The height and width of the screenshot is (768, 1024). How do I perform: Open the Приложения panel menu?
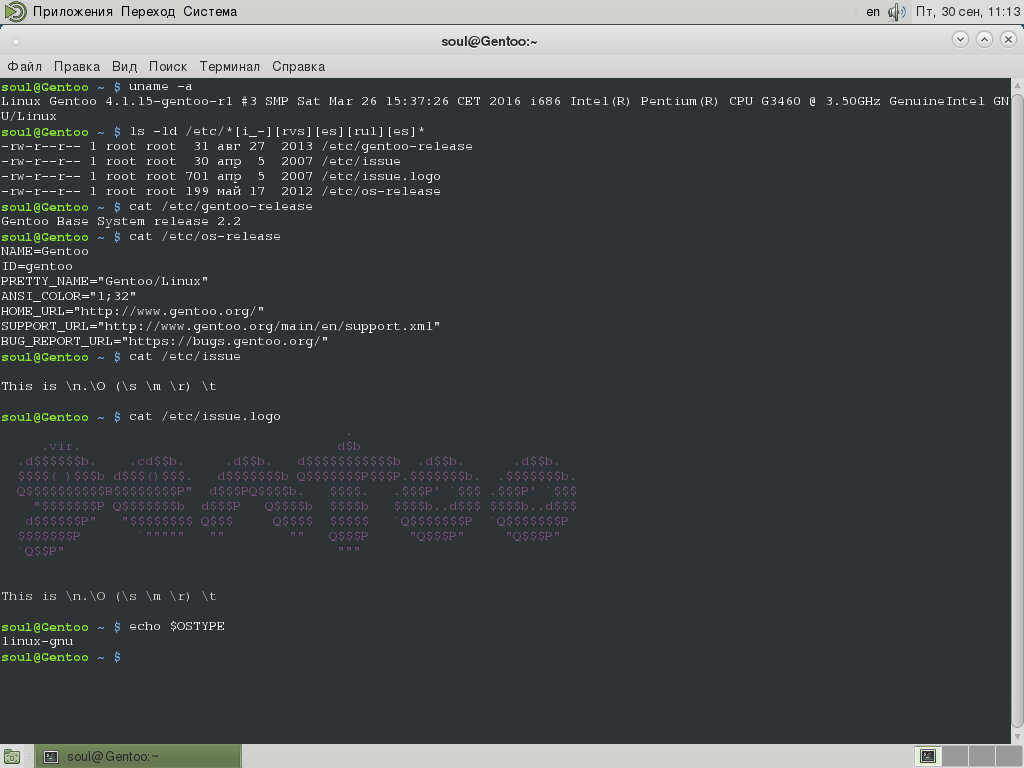[x=72, y=12]
